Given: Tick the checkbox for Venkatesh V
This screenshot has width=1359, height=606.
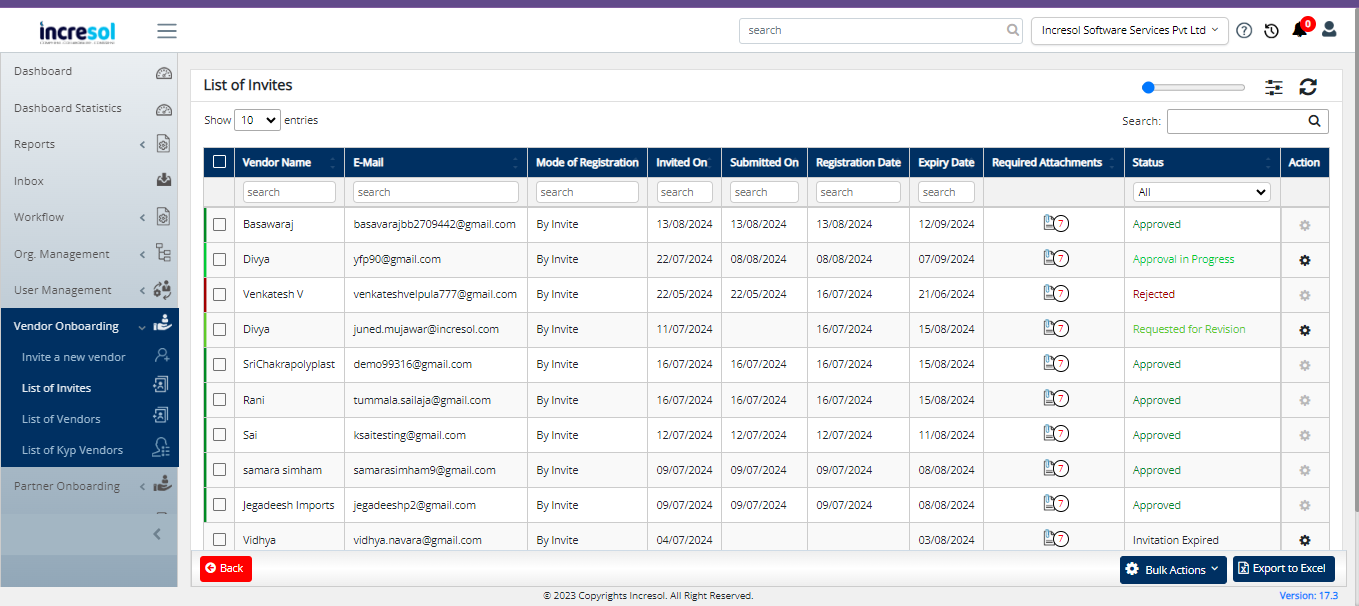Looking at the screenshot, I should [220, 295].
